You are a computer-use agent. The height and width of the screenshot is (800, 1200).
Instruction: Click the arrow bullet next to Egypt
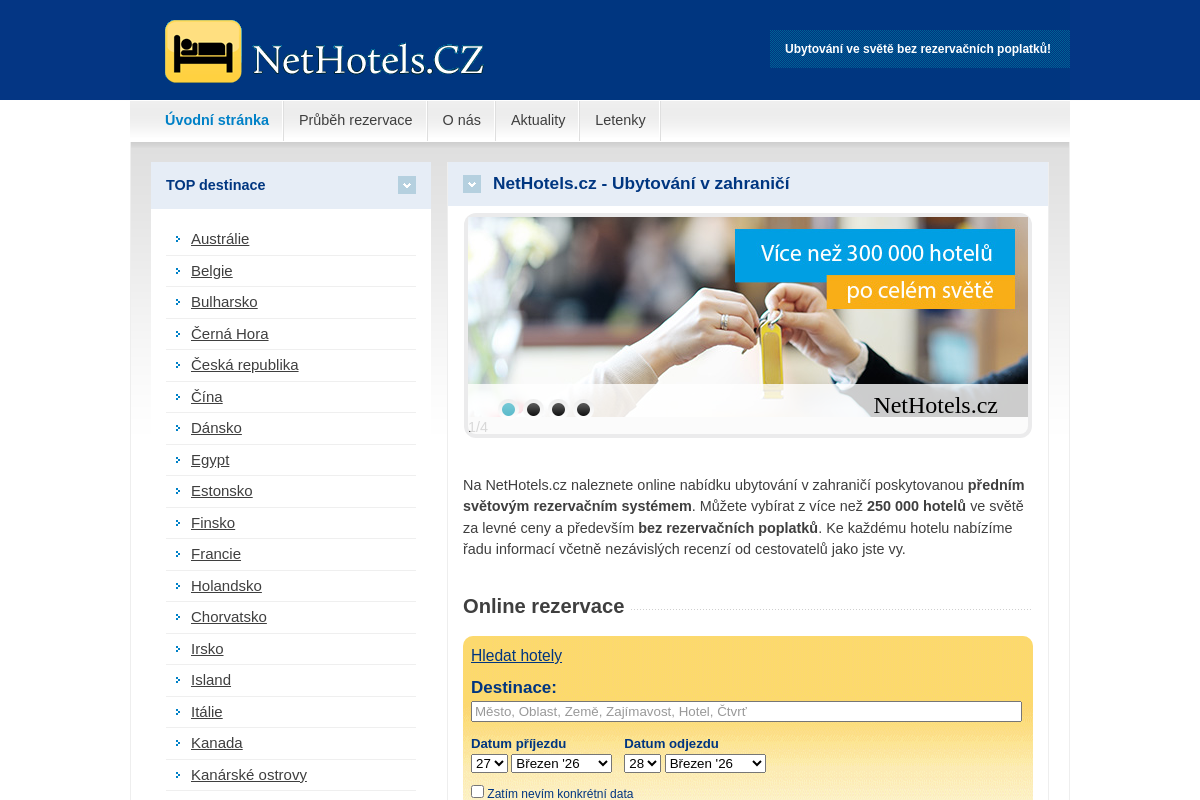point(177,460)
